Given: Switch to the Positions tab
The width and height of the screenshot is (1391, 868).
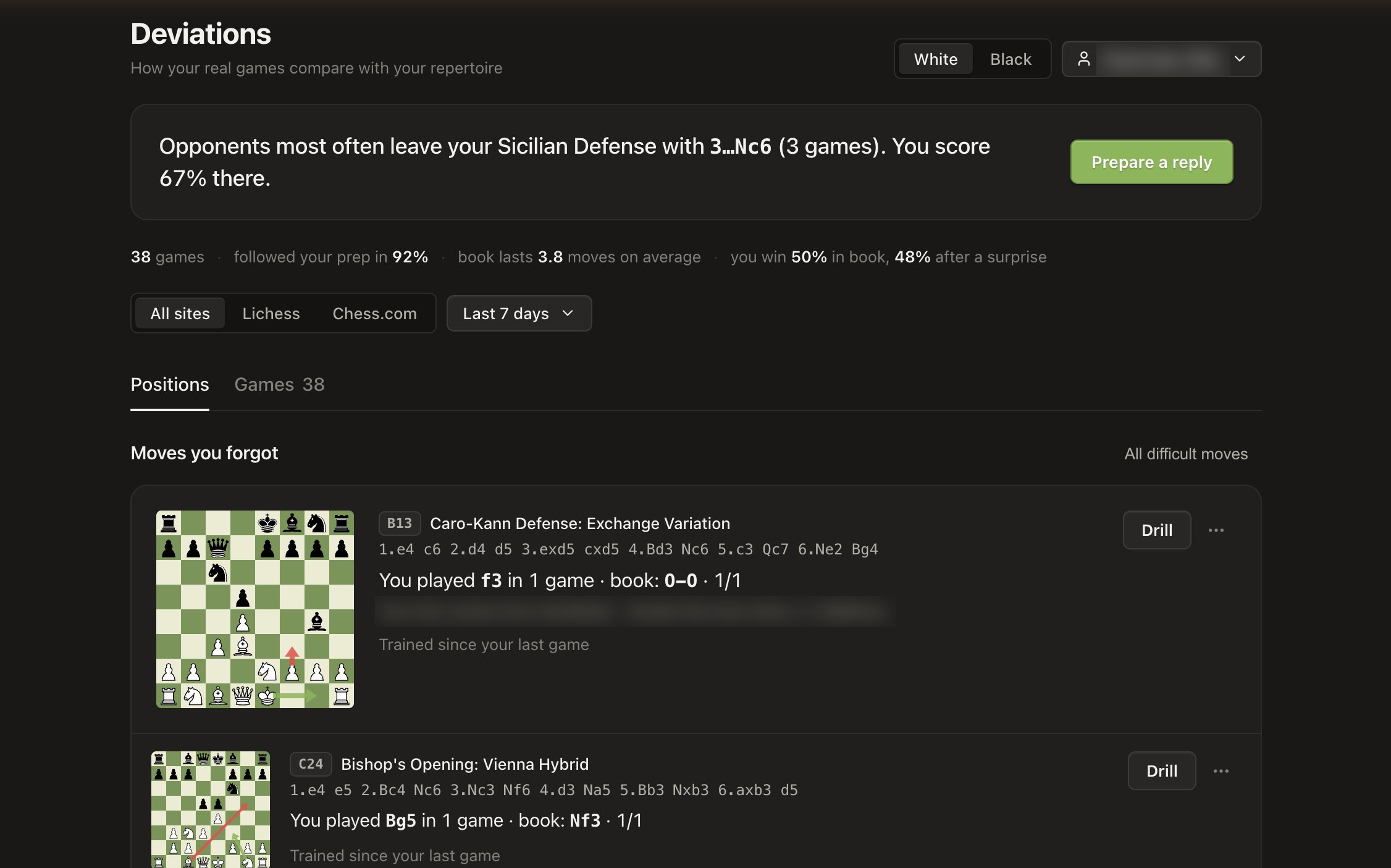Looking at the screenshot, I should (170, 385).
